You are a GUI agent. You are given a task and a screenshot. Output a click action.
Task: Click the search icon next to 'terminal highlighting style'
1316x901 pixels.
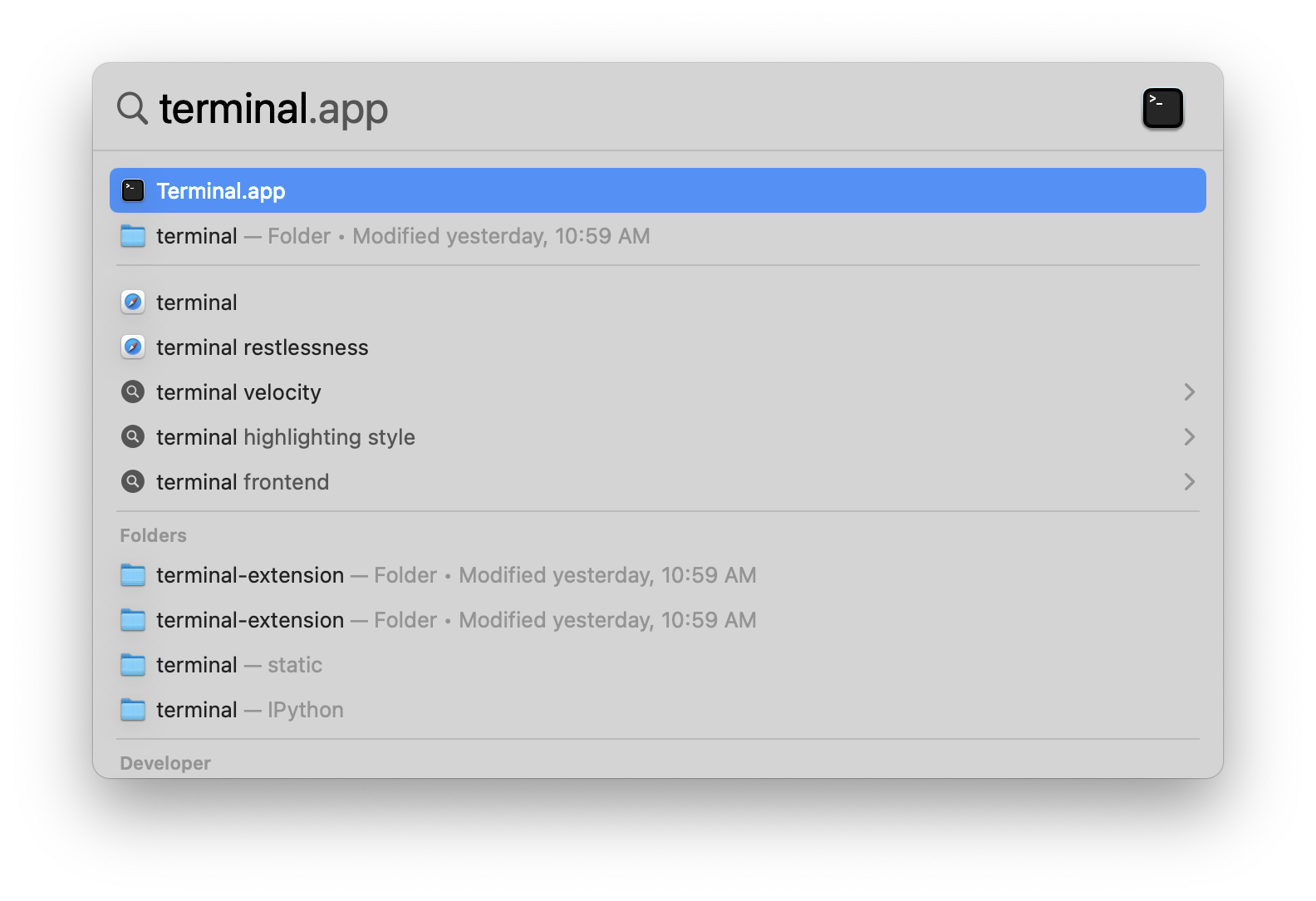click(133, 436)
